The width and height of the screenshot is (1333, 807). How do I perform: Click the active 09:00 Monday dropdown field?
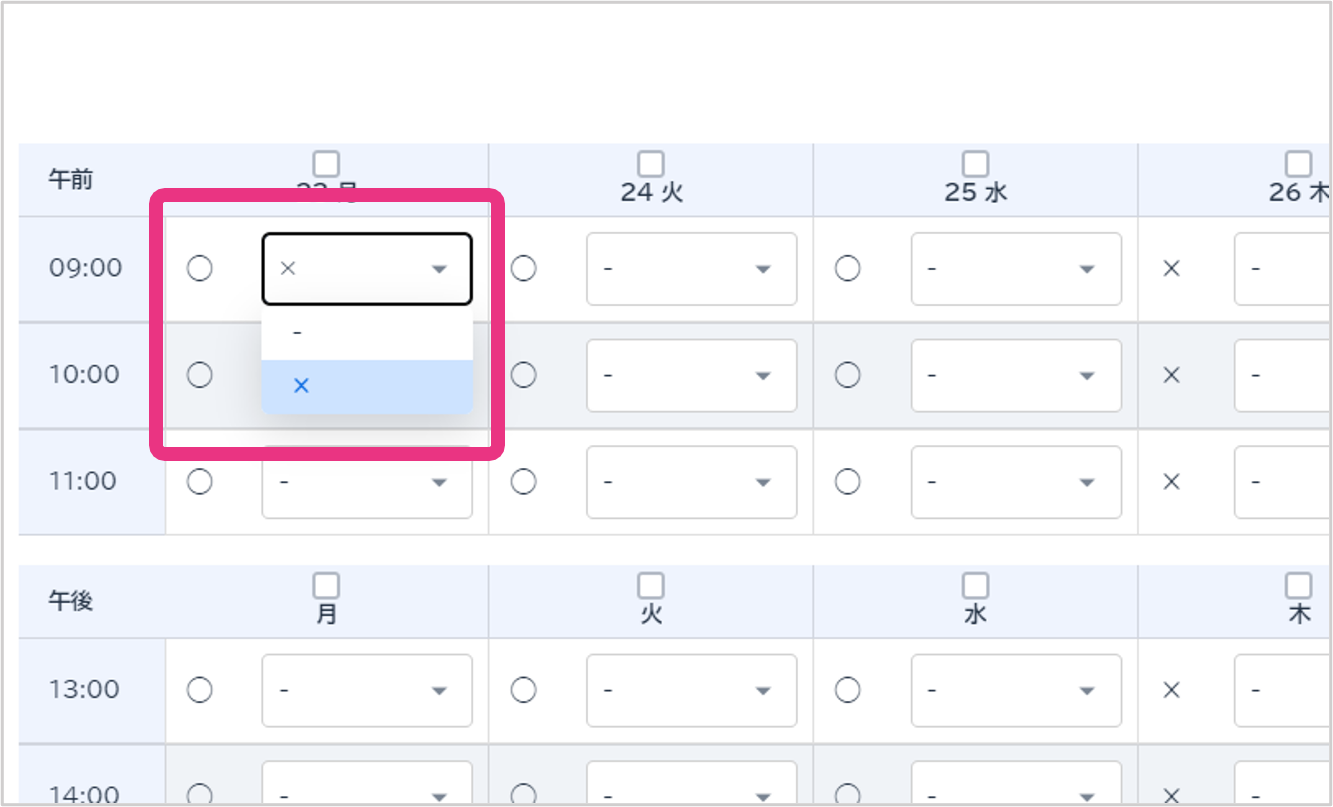[366, 269]
